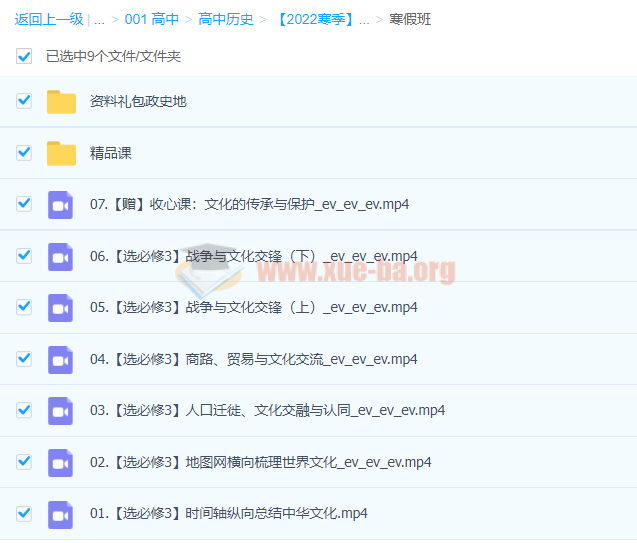Click video icon for 01 时间轴纵向总结 file
Viewport: 637px width, 543px height.
(61, 514)
